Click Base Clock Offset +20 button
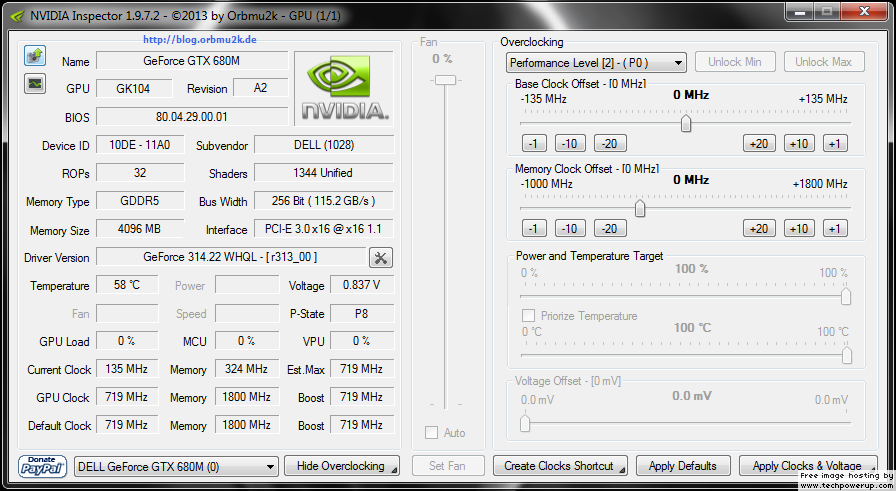Viewport: 896px width, 491px height. point(759,143)
